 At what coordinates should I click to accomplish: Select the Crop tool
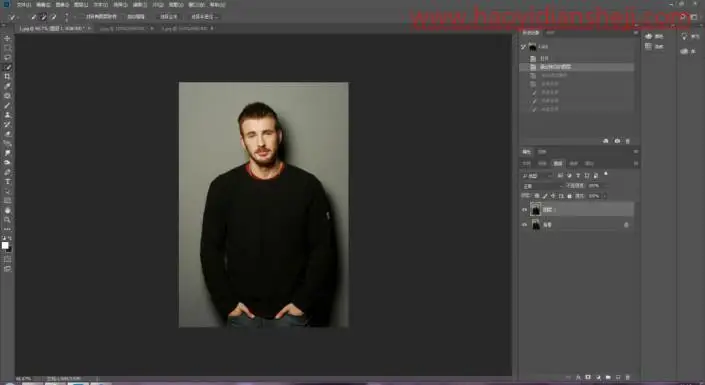(7, 76)
